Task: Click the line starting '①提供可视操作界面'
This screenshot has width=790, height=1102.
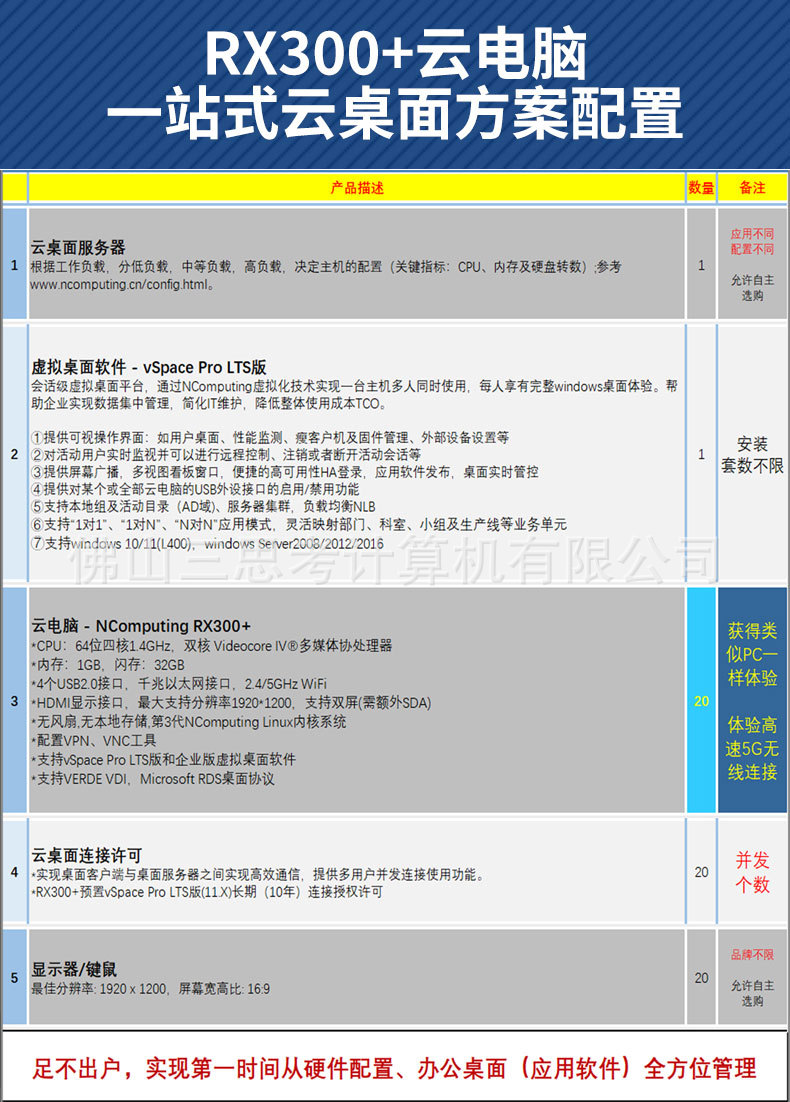Action: 270,437
